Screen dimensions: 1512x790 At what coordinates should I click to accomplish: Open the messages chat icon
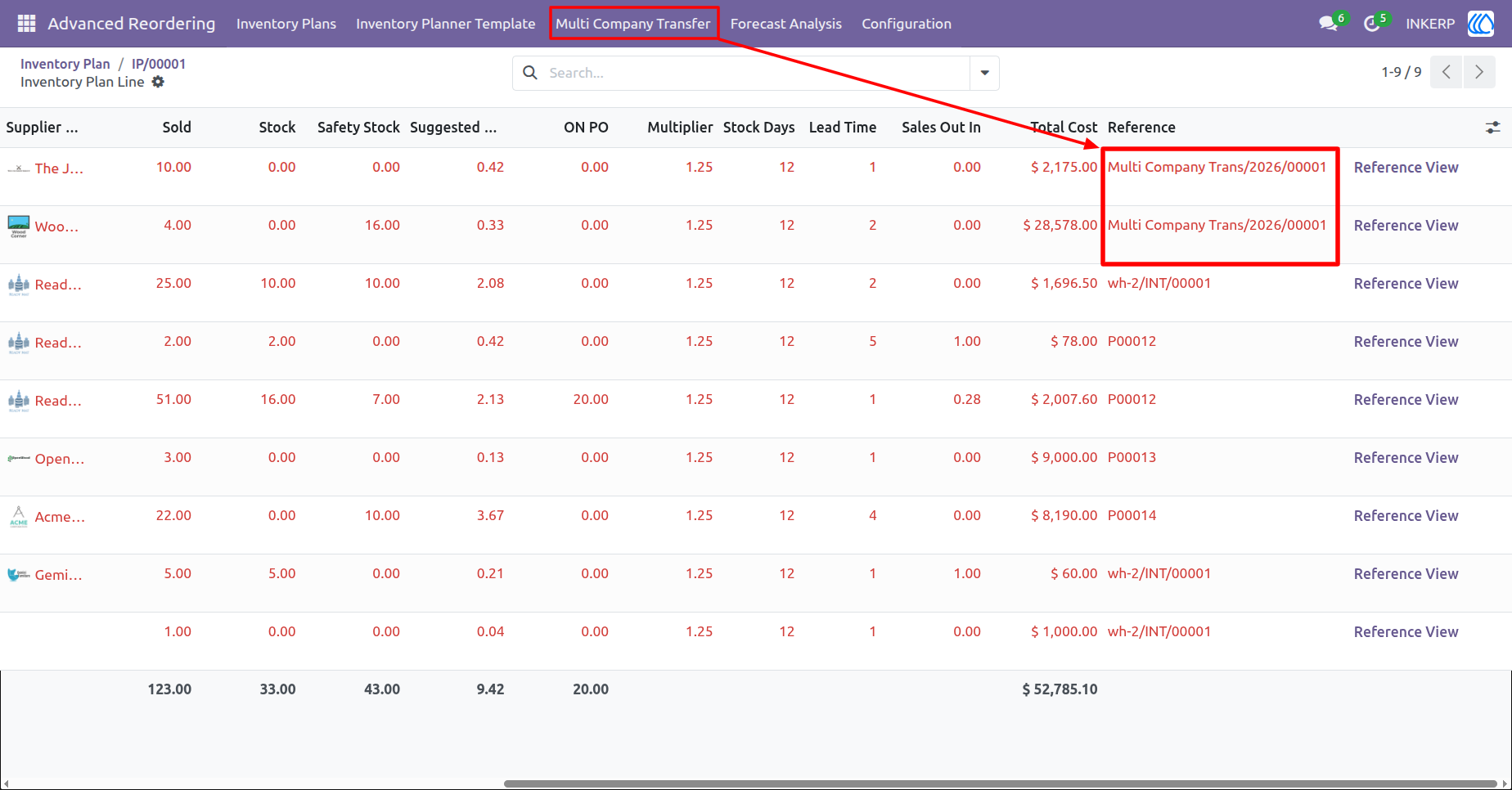pyautogui.click(x=1328, y=24)
